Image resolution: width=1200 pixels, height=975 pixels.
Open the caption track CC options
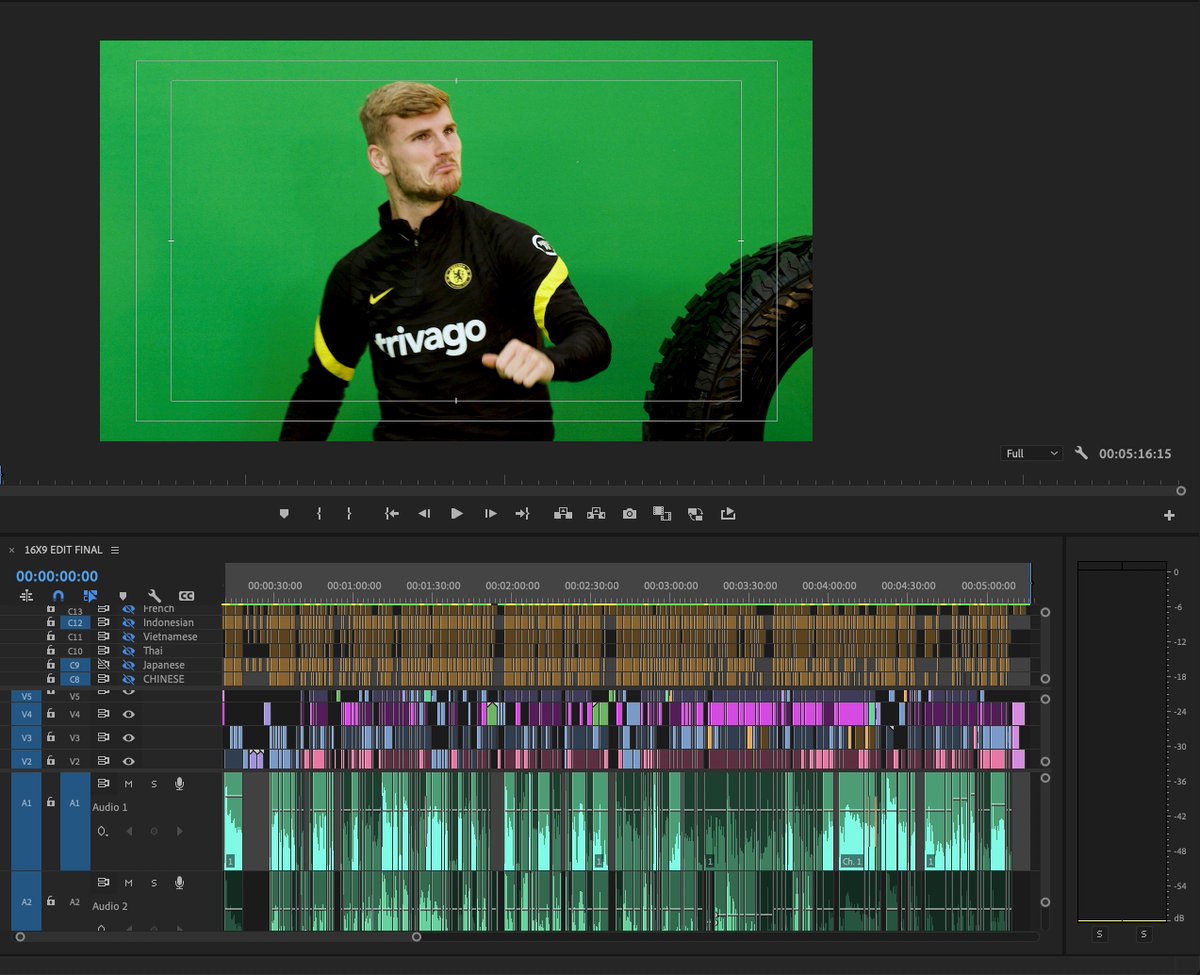click(x=186, y=596)
